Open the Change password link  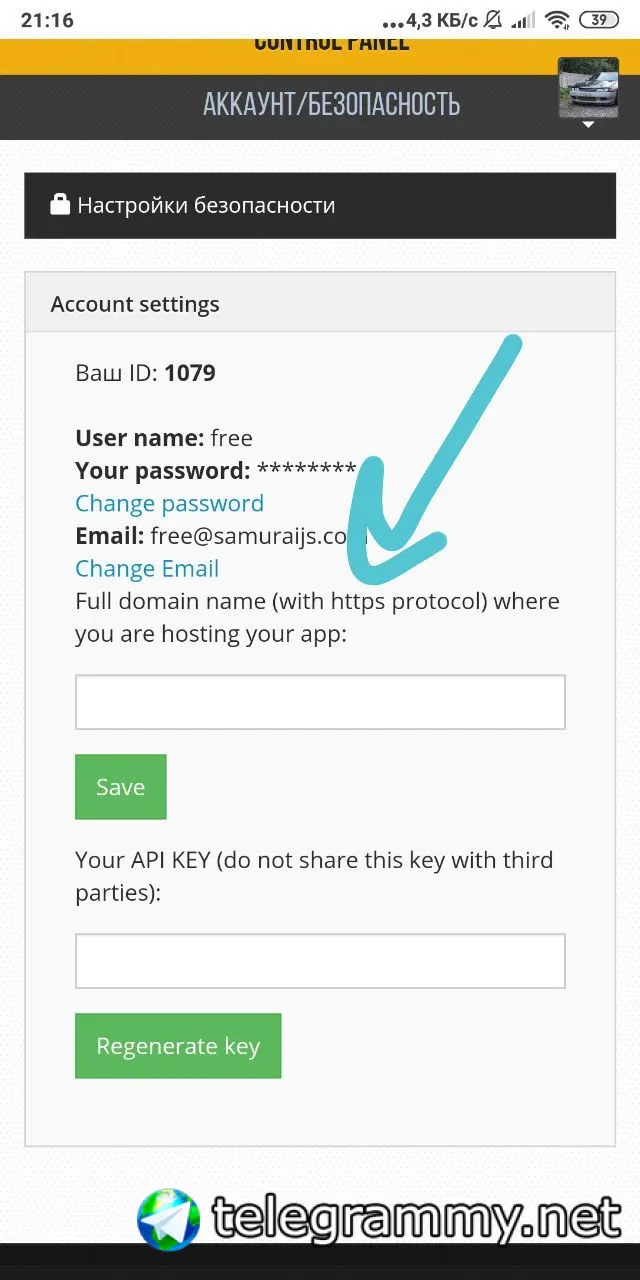tap(169, 503)
